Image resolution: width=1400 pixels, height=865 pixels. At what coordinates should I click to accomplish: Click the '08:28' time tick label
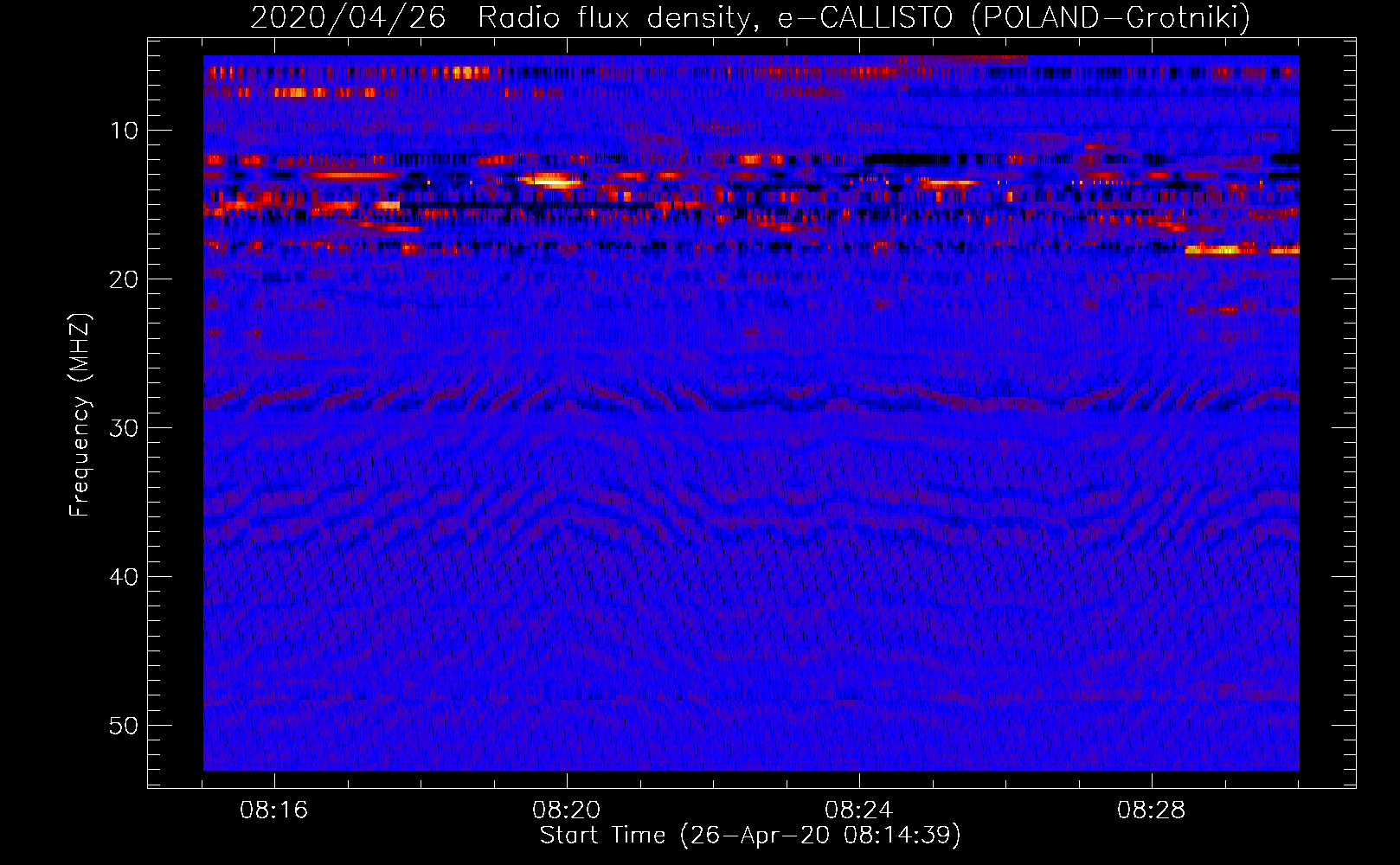coord(1151,811)
